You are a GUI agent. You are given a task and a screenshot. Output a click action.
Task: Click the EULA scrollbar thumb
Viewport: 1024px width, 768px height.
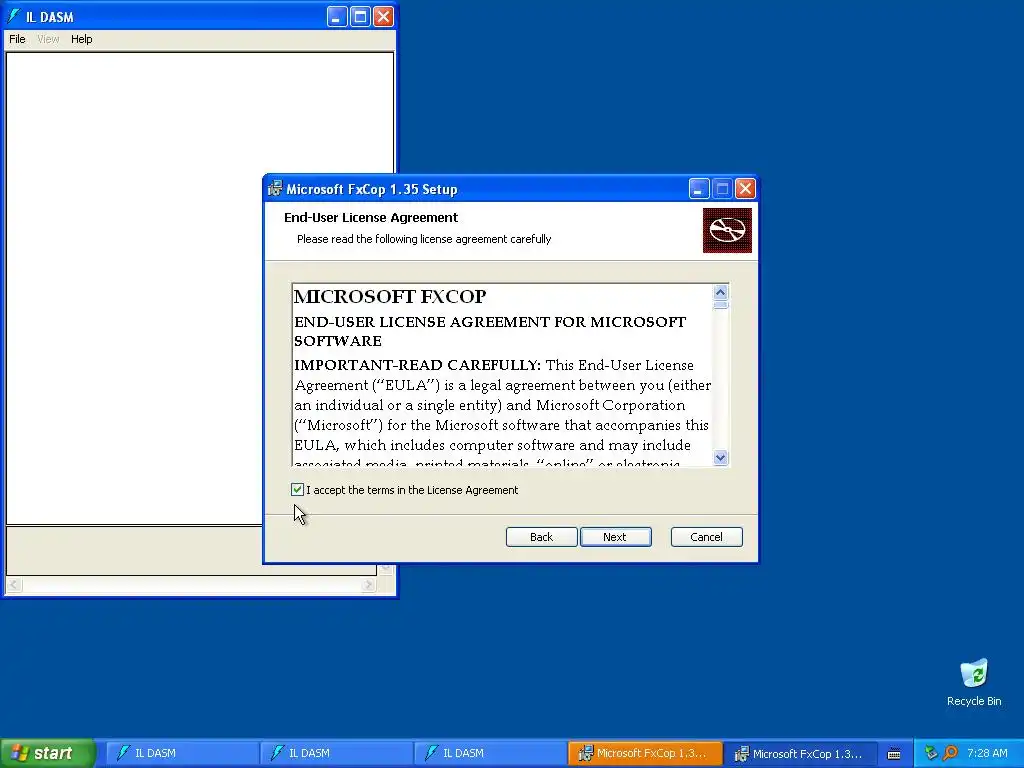(720, 305)
